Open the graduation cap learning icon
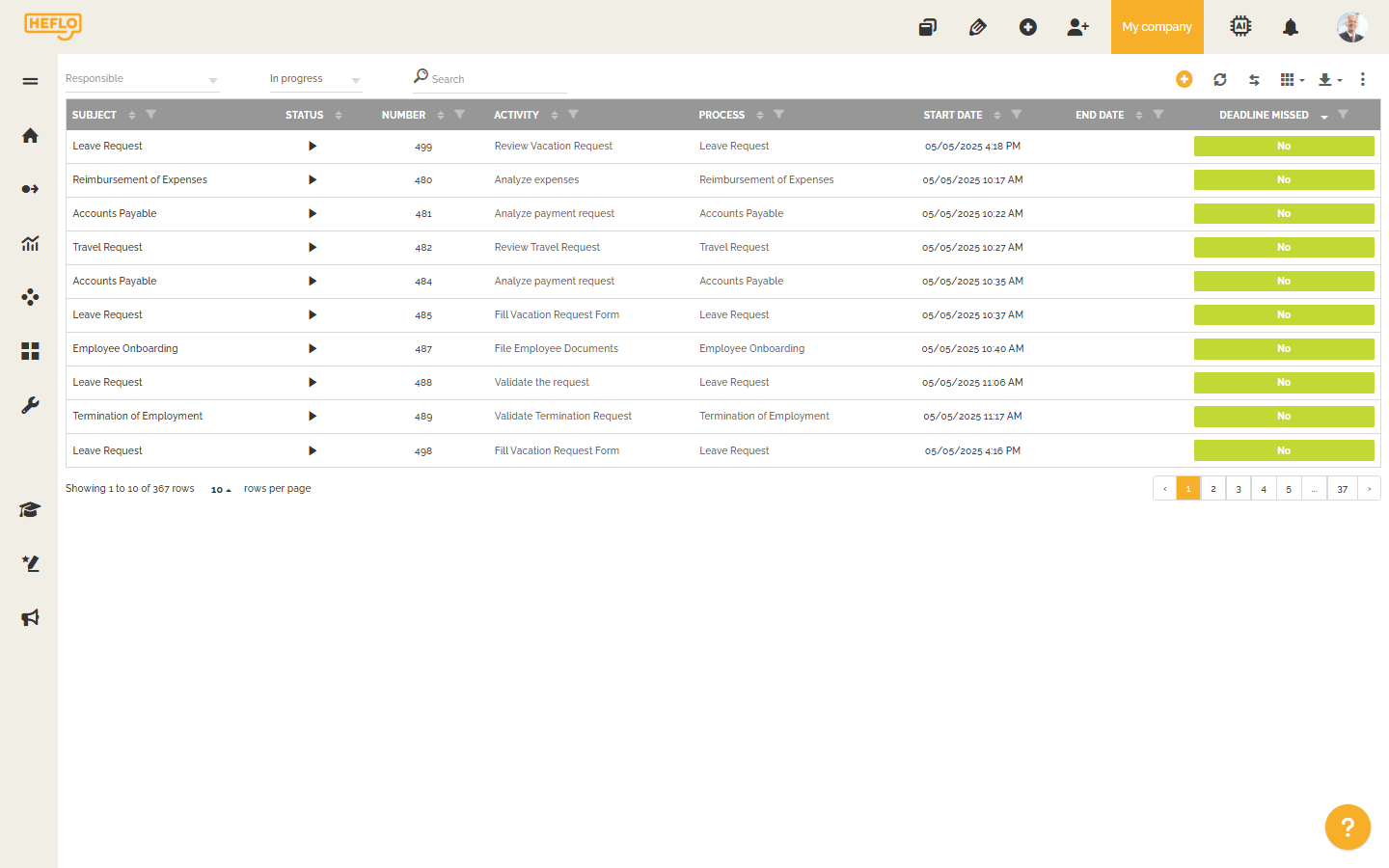This screenshot has height=868, width=1389. tap(30, 509)
